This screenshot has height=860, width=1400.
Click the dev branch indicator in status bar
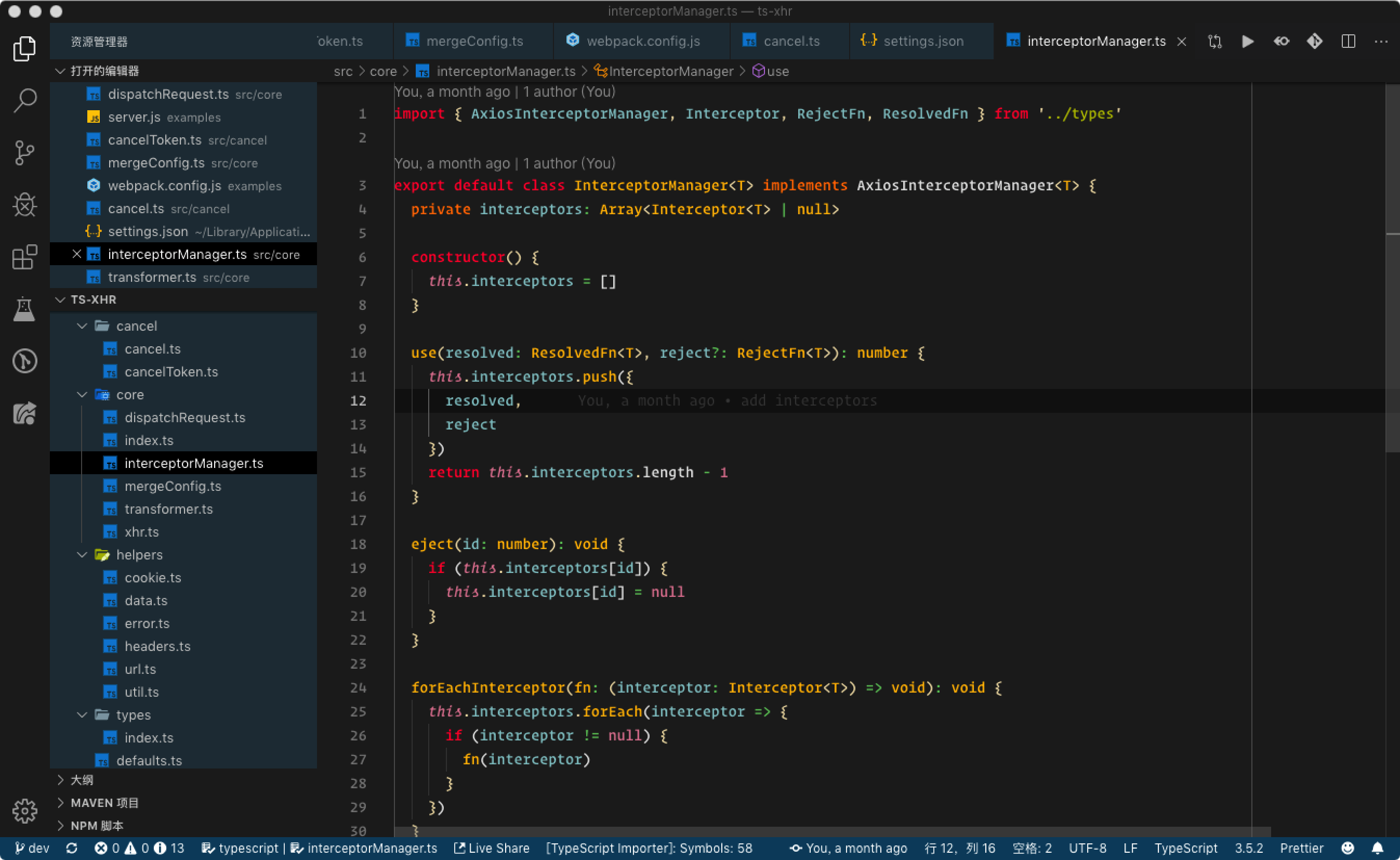pyautogui.click(x=32, y=848)
